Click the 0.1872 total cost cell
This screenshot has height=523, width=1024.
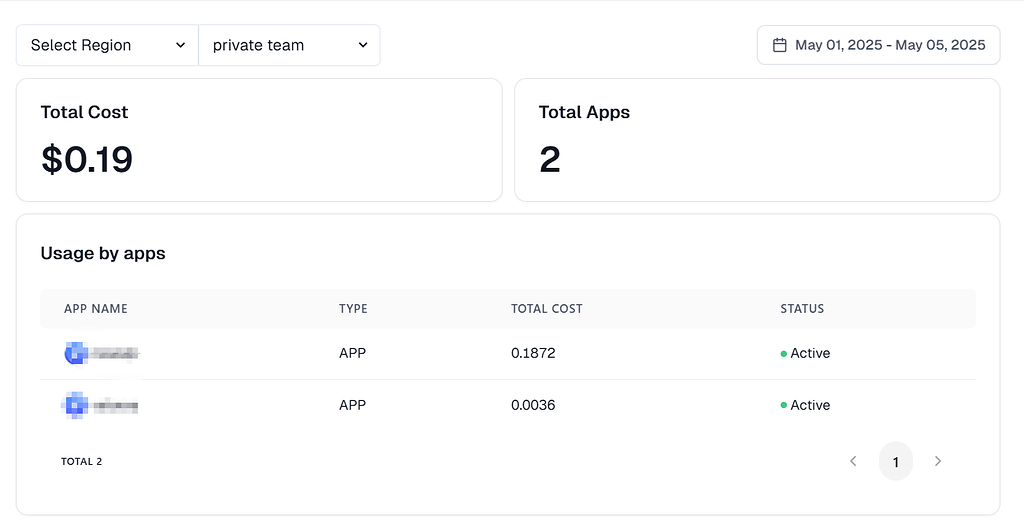[533, 353]
